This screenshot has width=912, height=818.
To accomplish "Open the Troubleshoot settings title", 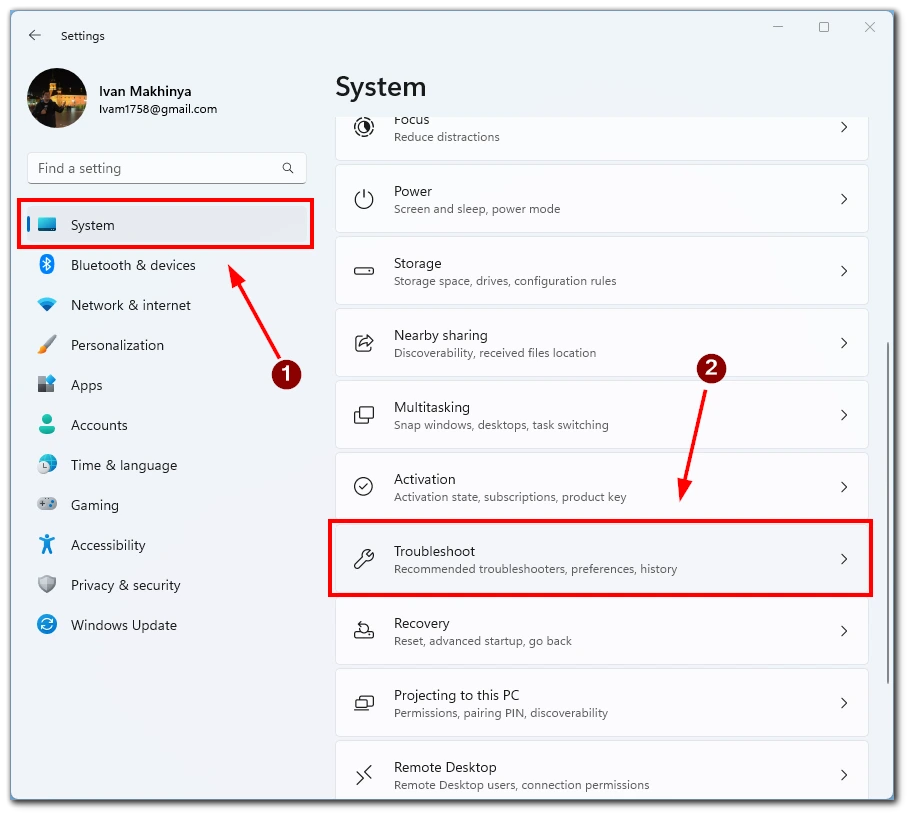I will (434, 552).
